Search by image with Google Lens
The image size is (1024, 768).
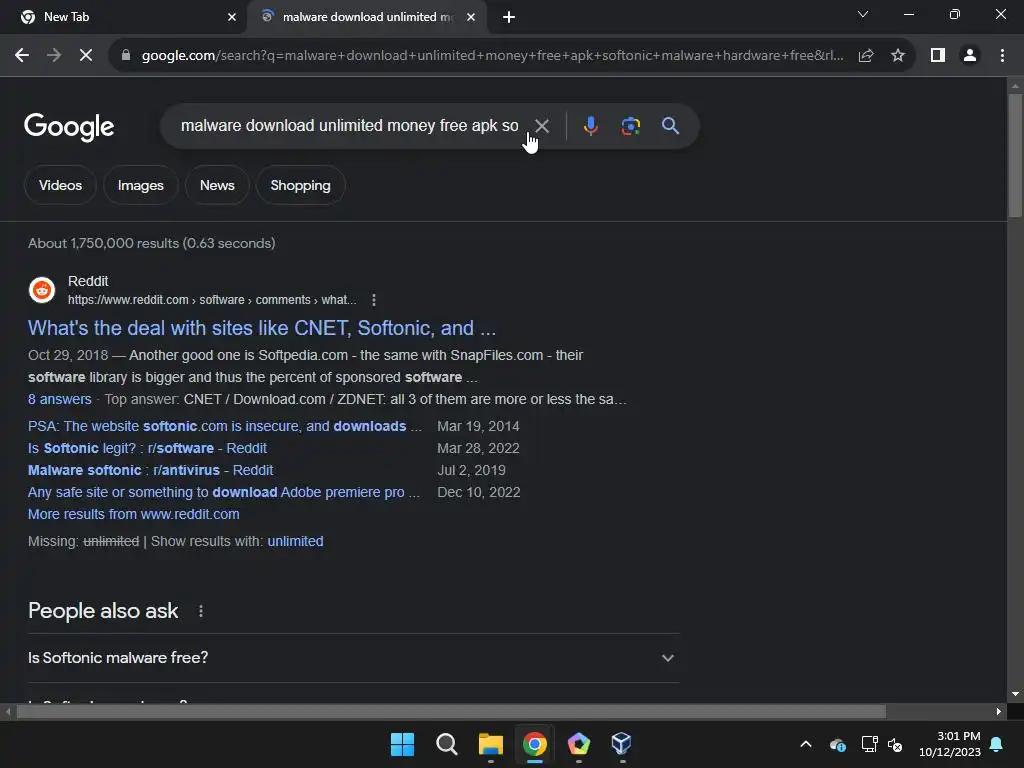click(630, 125)
